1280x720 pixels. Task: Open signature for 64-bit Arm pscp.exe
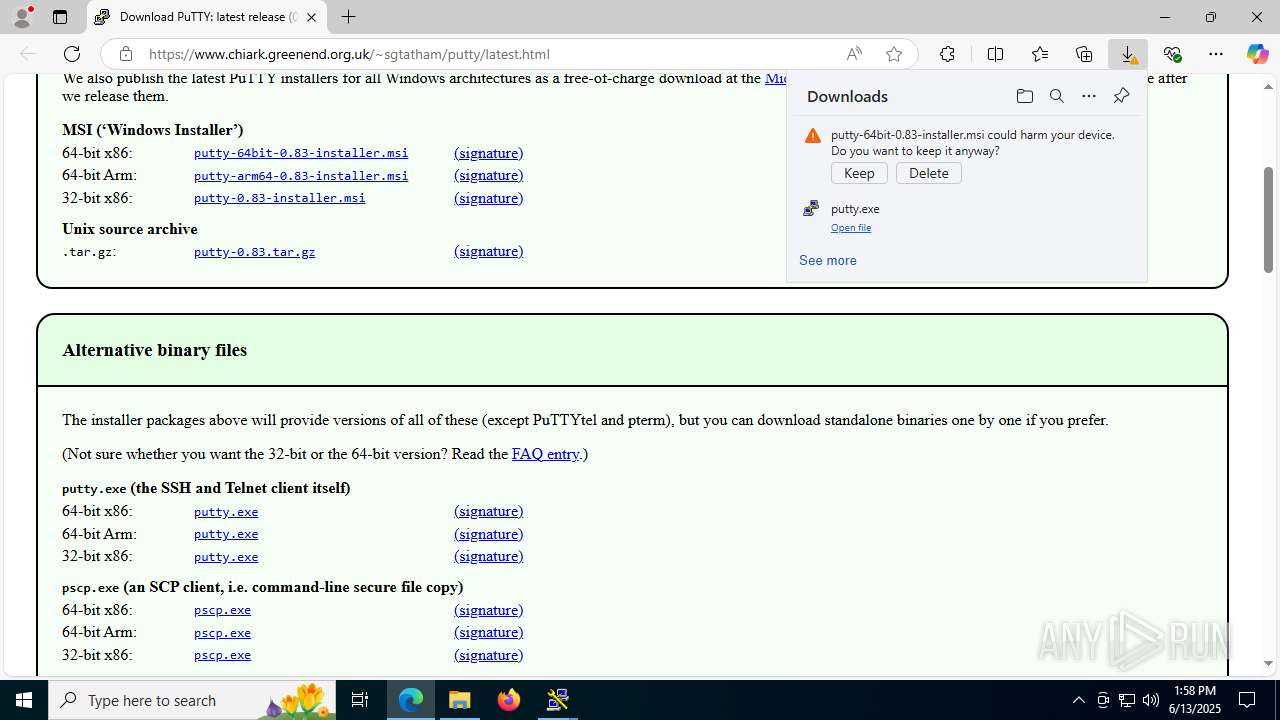pyautogui.click(x=489, y=632)
